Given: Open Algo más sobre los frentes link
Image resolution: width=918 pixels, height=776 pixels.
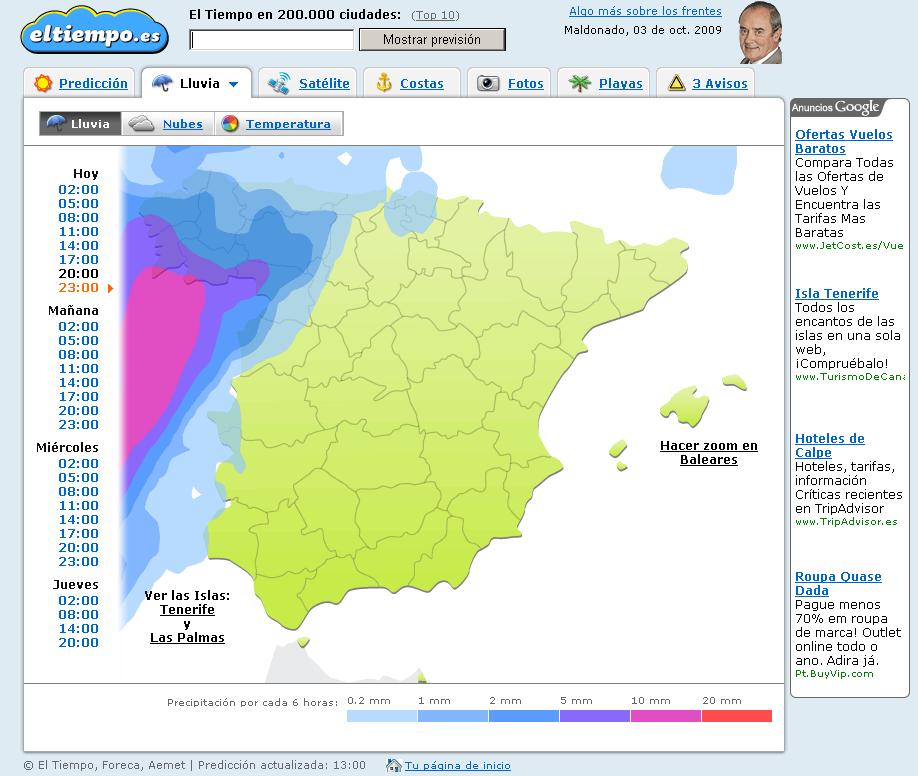Looking at the screenshot, I should 645,11.
